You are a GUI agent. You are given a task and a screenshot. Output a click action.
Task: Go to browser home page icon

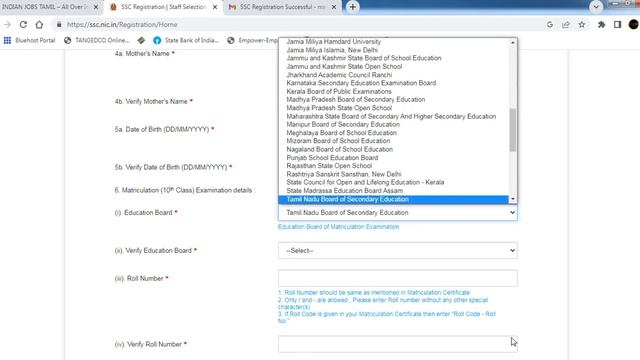click(x=39, y=24)
